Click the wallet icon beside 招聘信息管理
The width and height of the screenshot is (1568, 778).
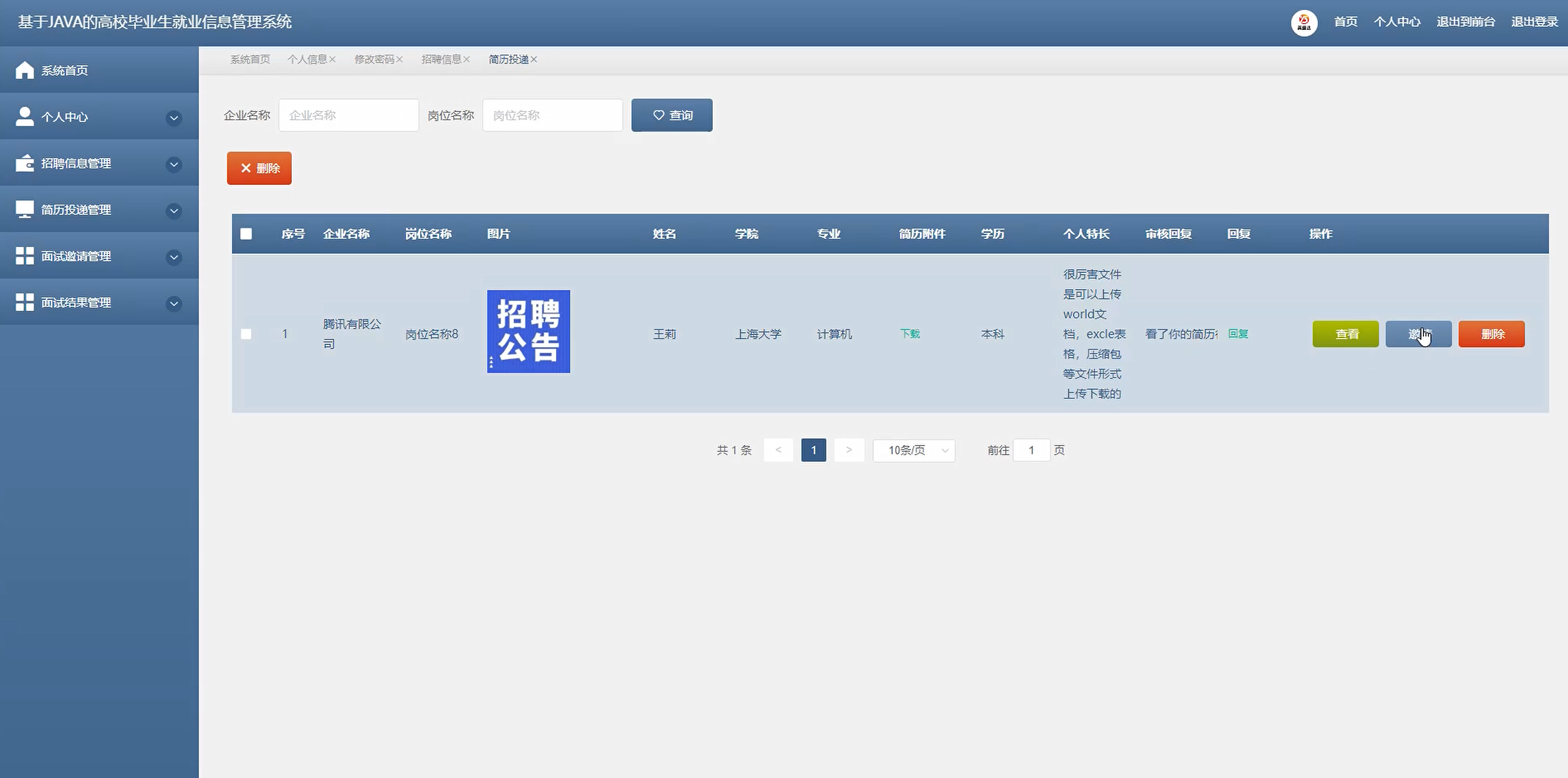(24, 163)
